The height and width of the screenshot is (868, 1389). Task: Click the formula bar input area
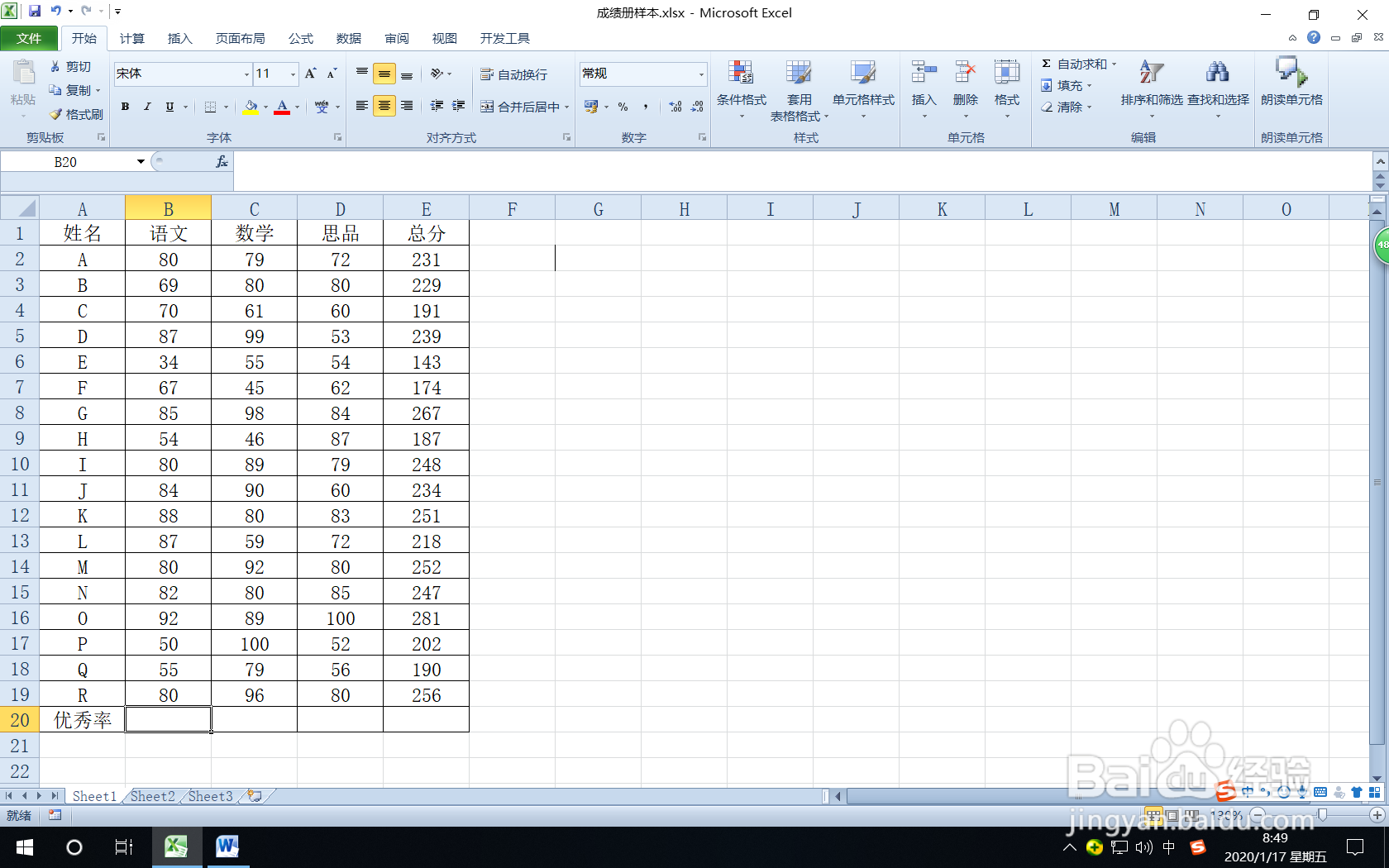click(802, 171)
